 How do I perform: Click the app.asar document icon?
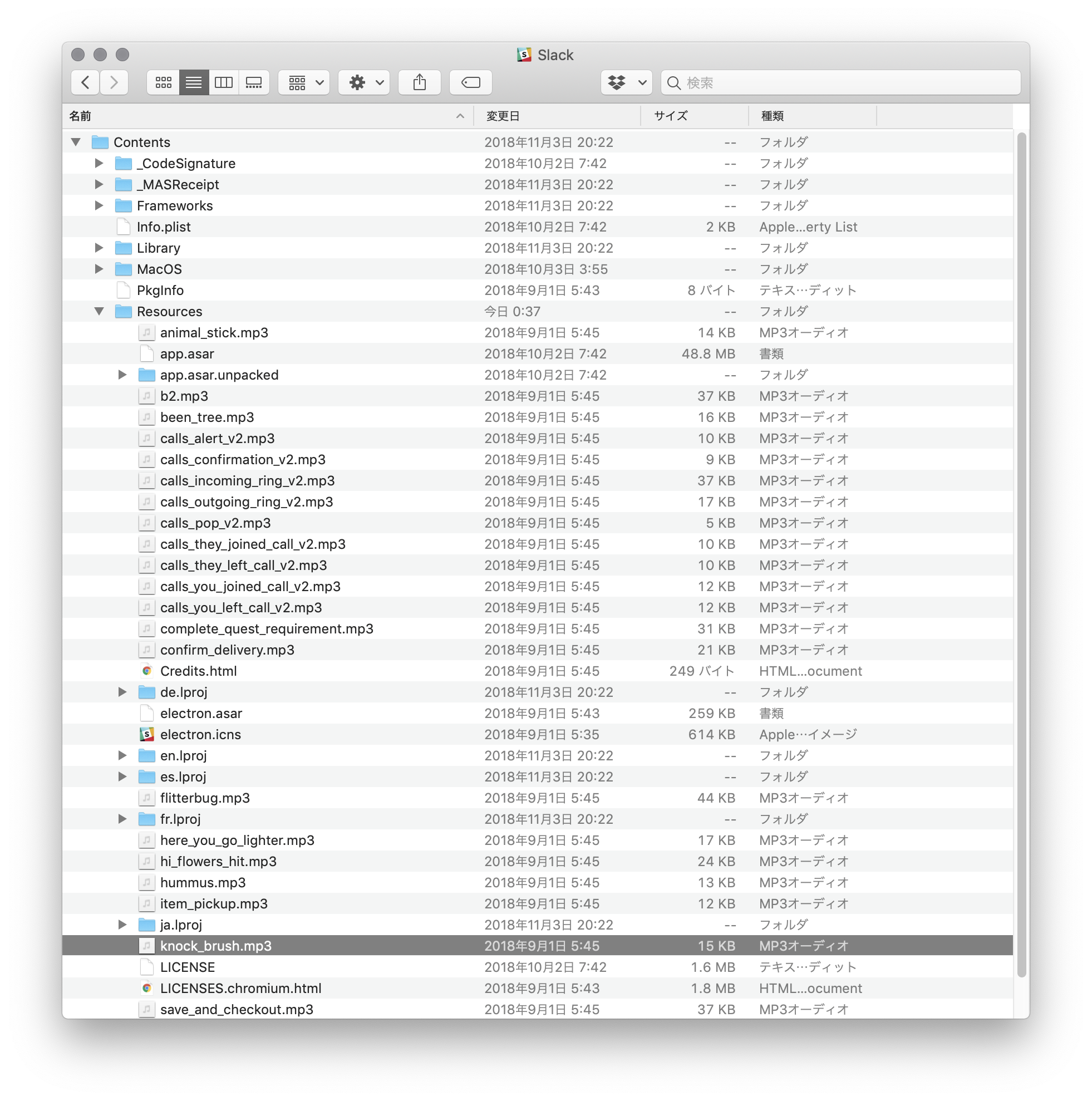(x=146, y=353)
